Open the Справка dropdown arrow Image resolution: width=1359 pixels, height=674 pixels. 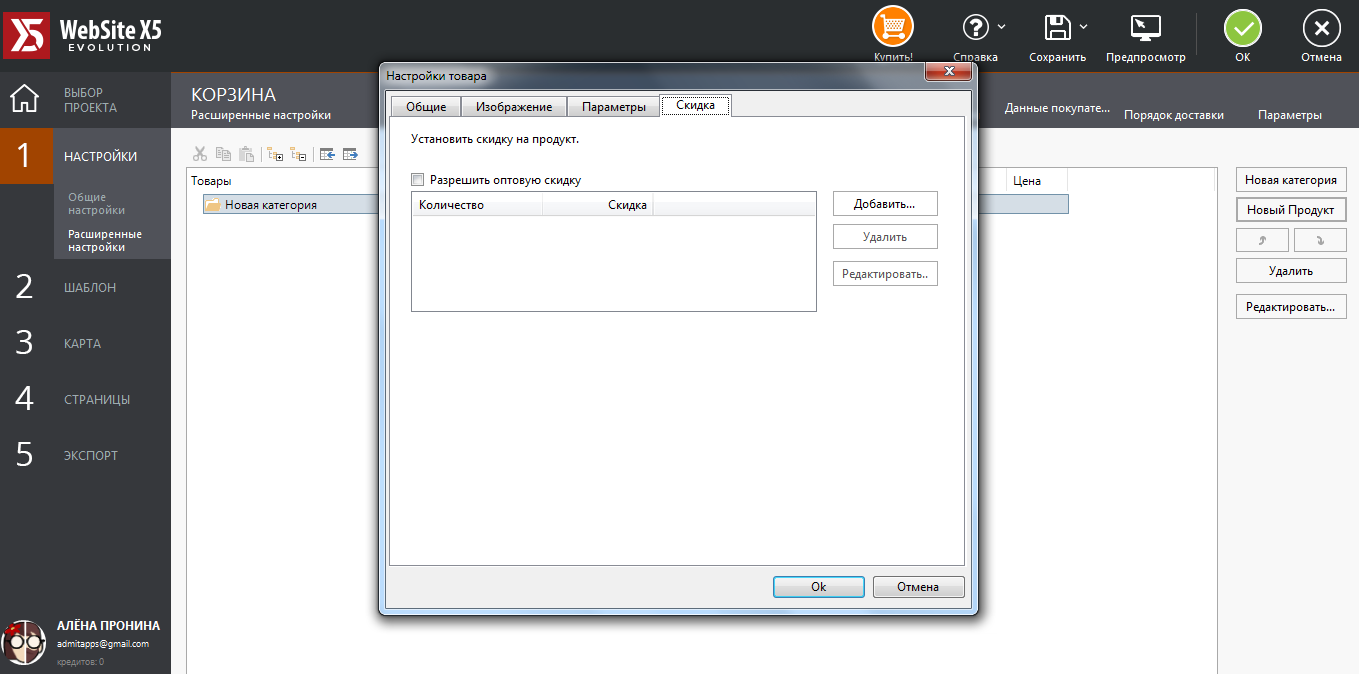click(x=1002, y=27)
